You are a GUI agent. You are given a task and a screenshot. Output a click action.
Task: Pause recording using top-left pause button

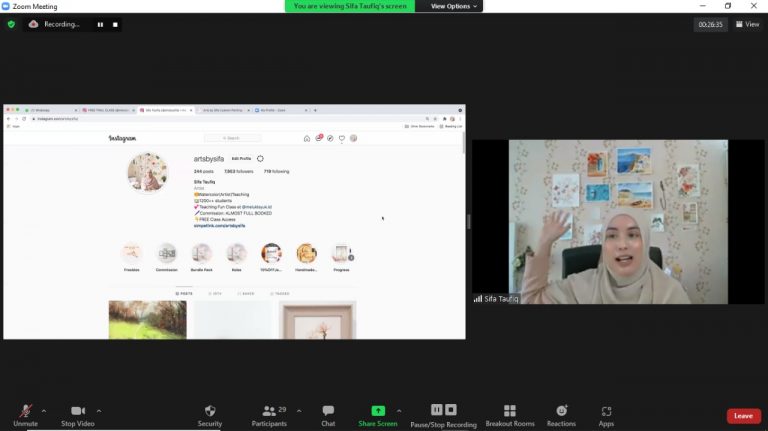[100, 24]
